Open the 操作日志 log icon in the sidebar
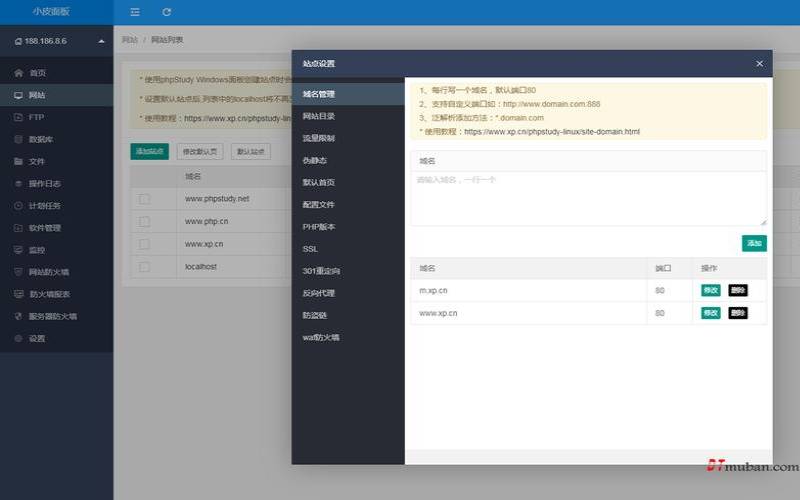The width and height of the screenshot is (800, 500). point(18,184)
